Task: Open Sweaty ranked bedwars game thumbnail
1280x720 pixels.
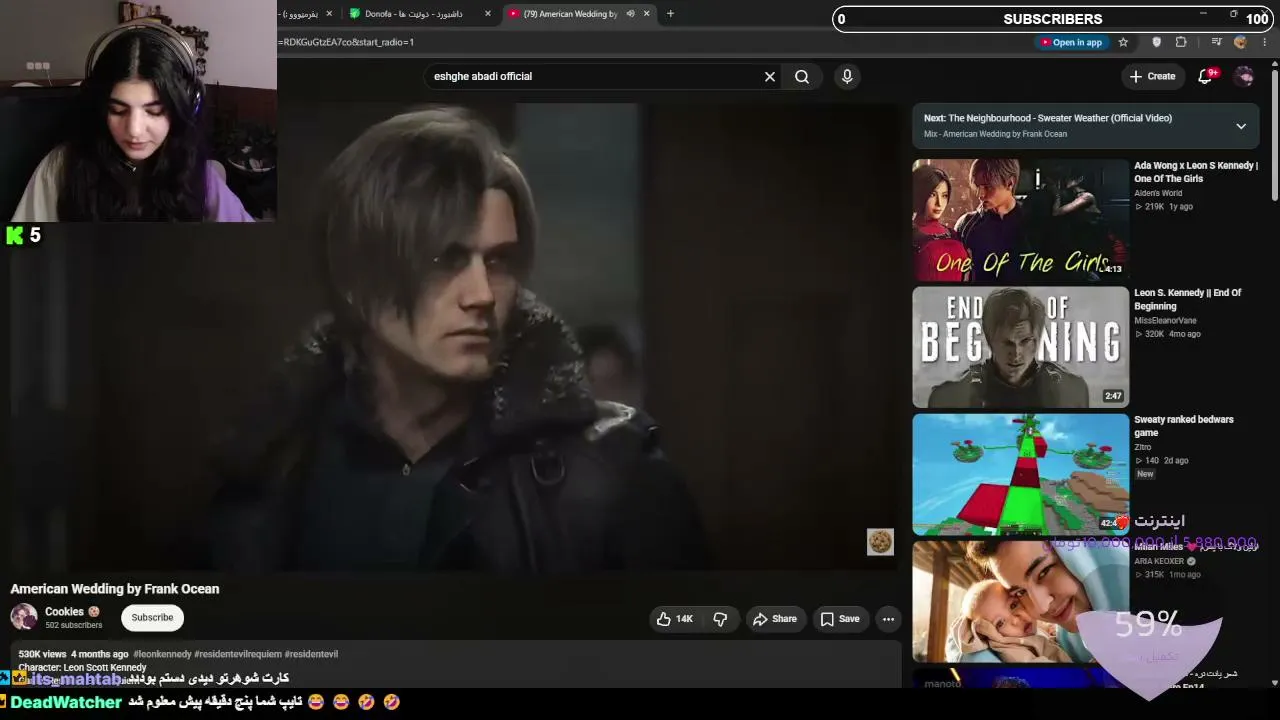Action: pos(1020,474)
